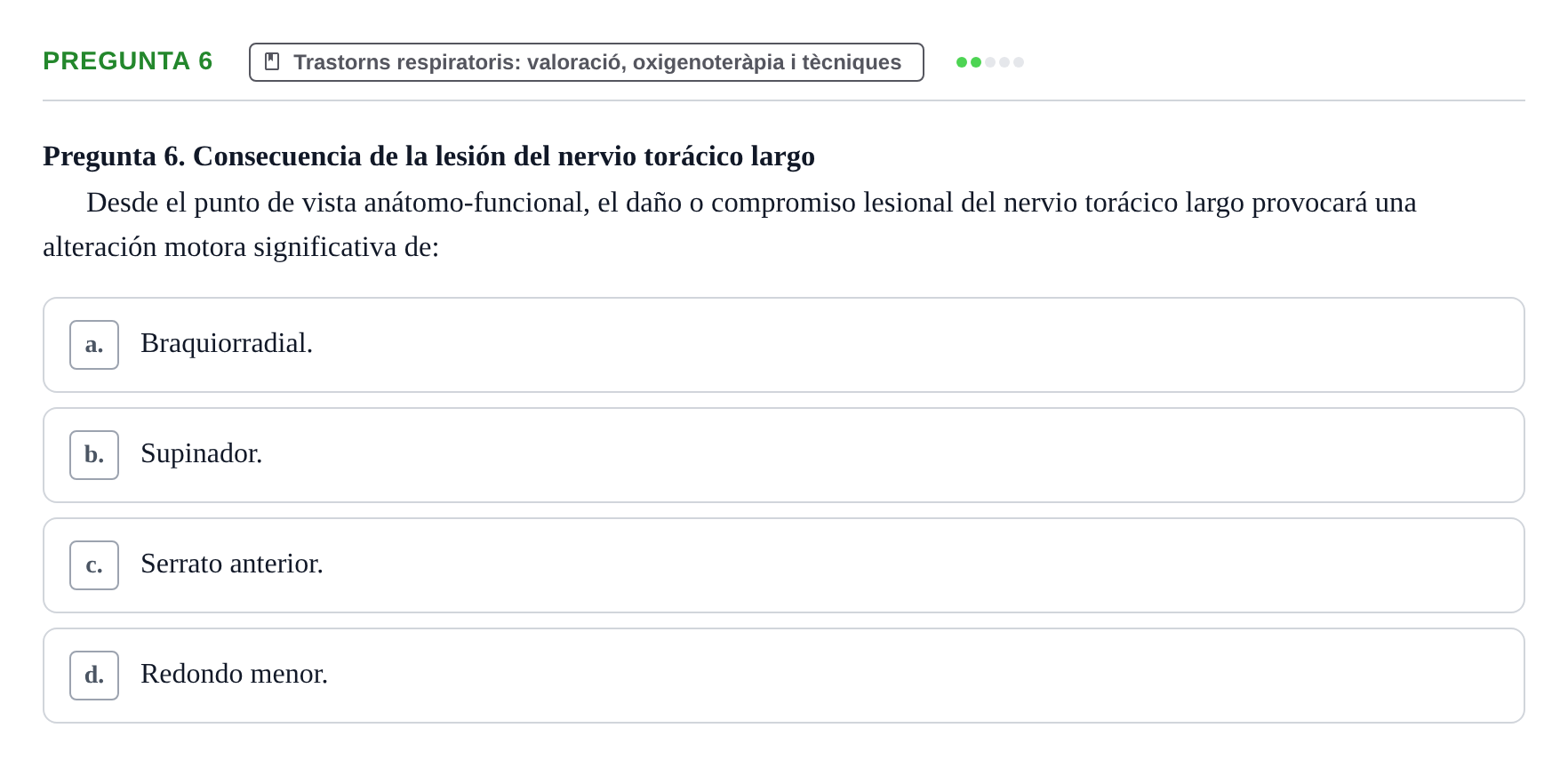The image size is (1568, 768).
Task: Select answer letter c. box
Action: click(x=94, y=565)
